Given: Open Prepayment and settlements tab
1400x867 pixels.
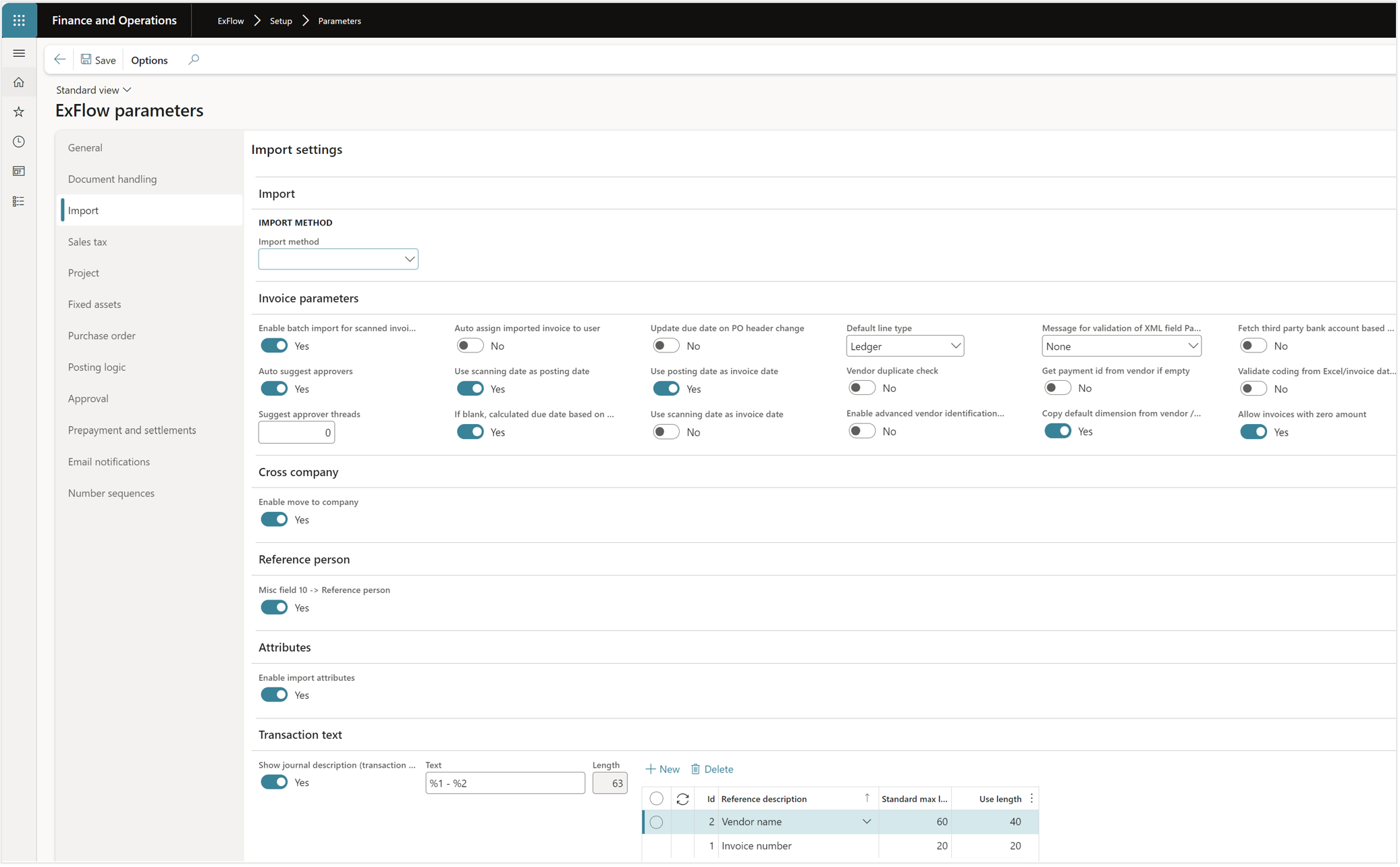Looking at the screenshot, I should pos(132,430).
